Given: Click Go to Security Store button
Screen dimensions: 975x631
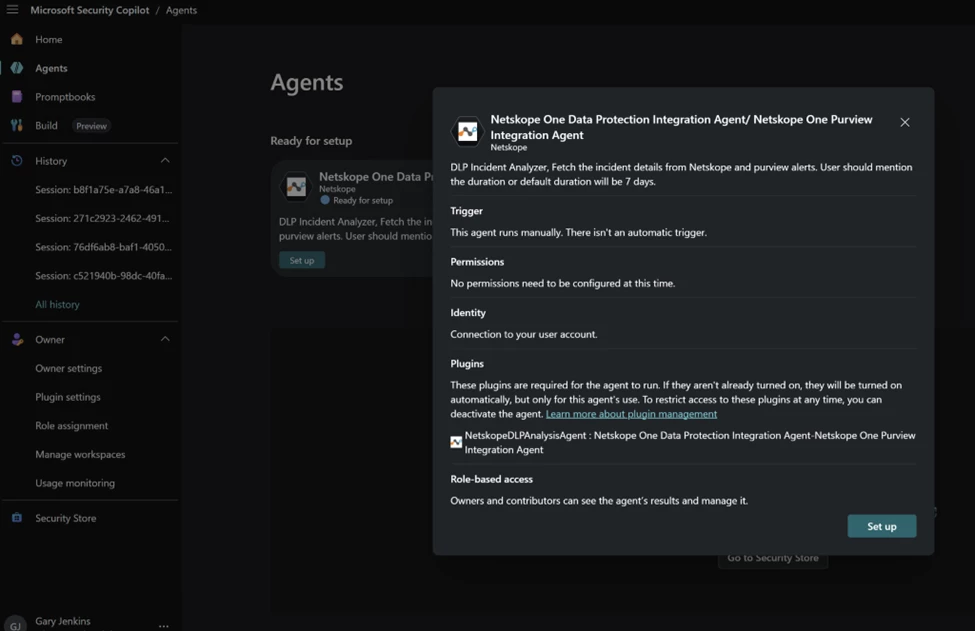Looking at the screenshot, I should click(773, 558).
